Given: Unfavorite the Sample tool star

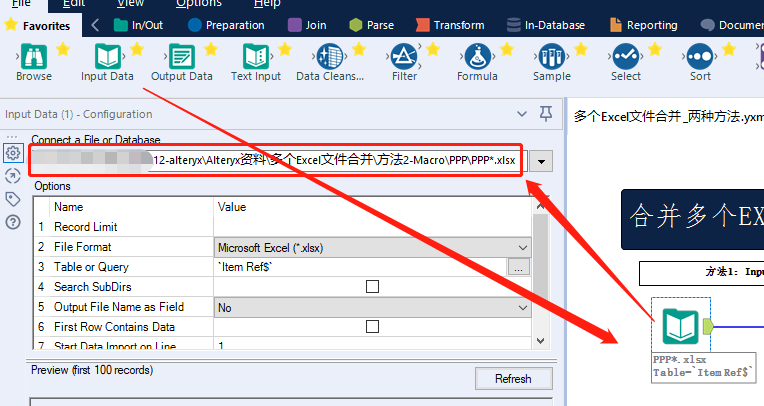Looking at the screenshot, I should pos(581,49).
